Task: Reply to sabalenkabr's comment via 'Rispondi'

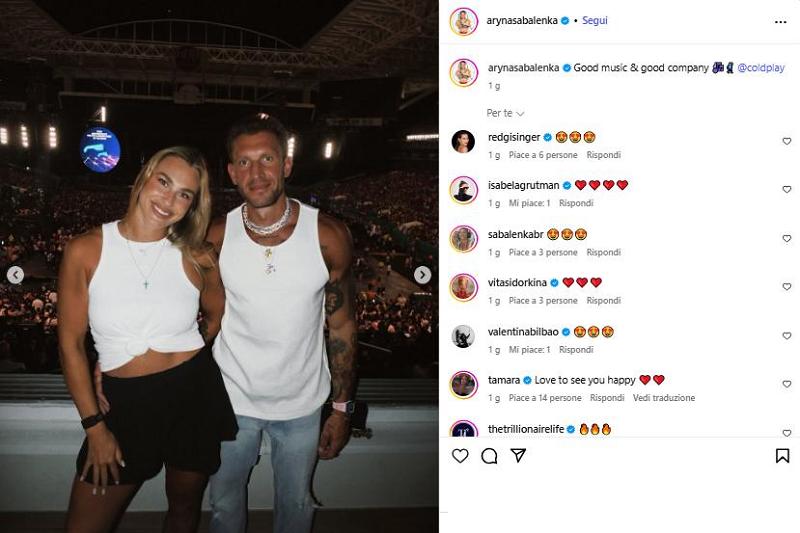Action: click(x=603, y=252)
